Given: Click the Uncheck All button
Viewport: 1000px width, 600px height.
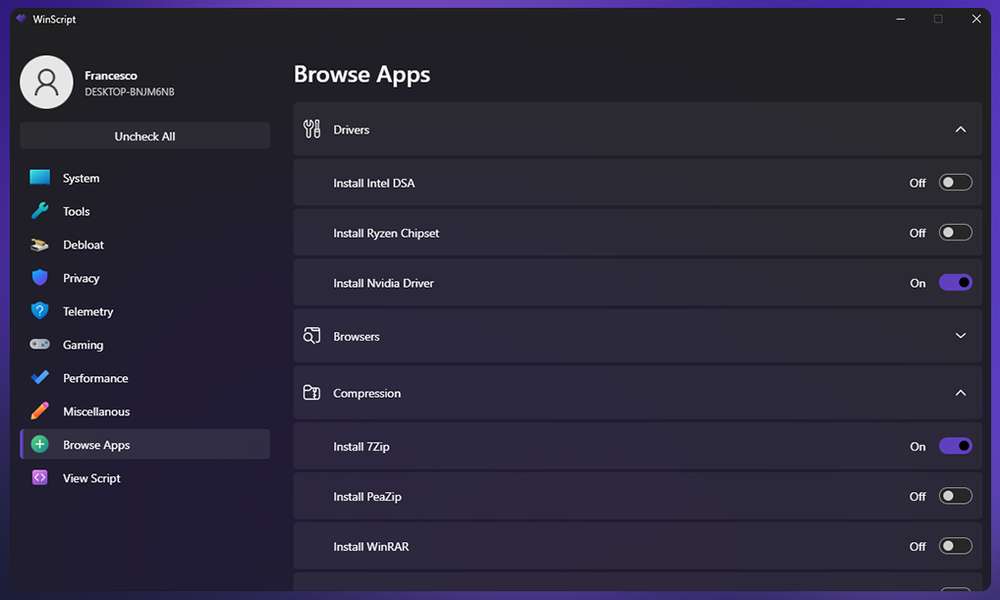Looking at the screenshot, I should [145, 136].
